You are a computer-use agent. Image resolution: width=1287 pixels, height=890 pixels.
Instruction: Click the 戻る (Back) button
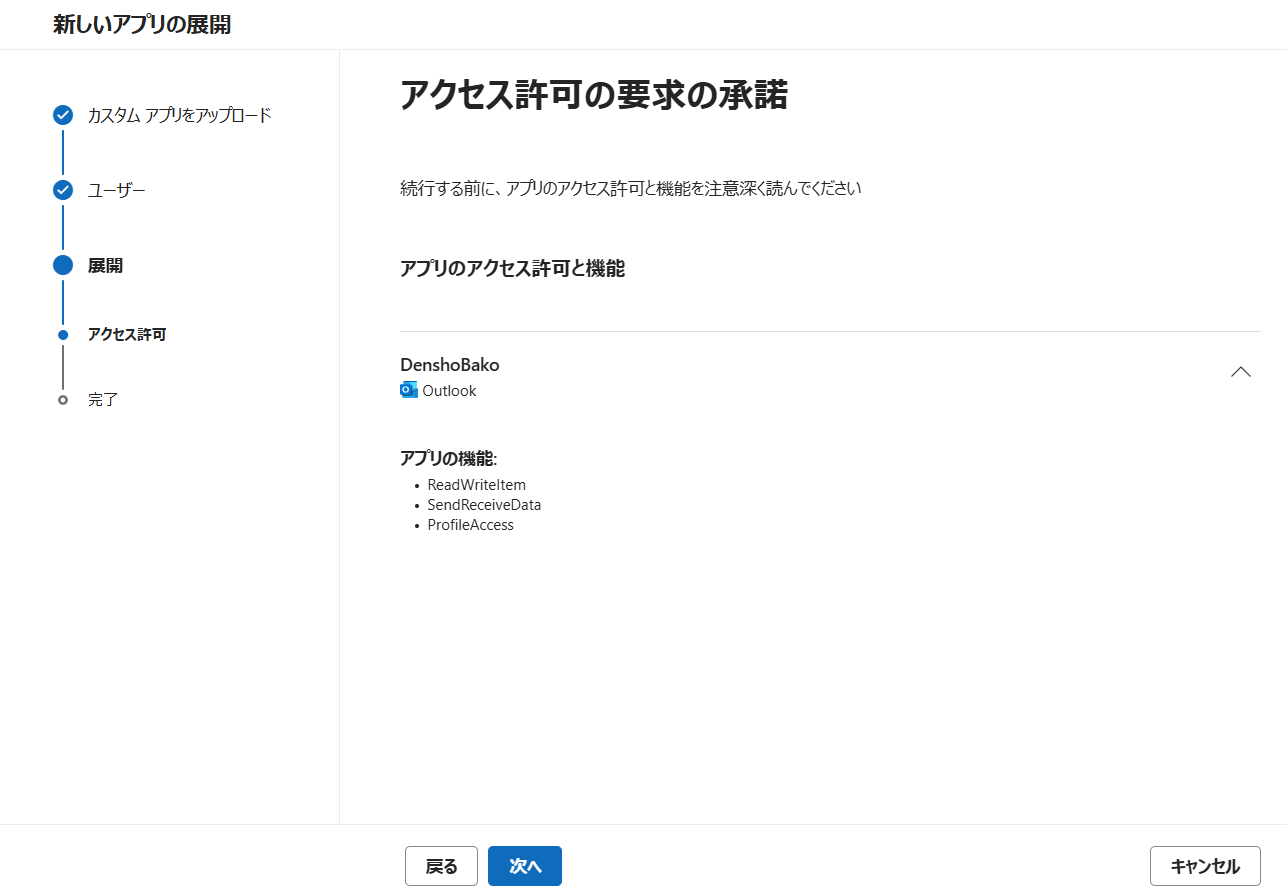441,866
